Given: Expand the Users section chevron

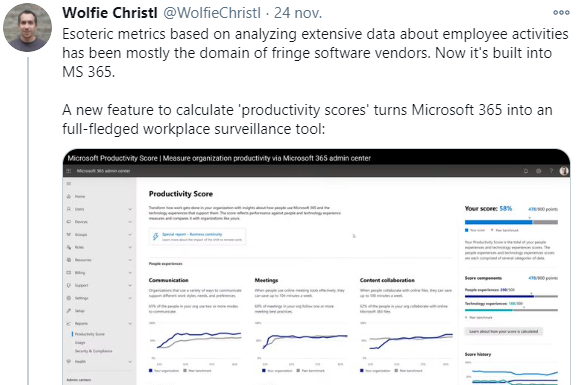Looking at the screenshot, I should [x=130, y=209].
